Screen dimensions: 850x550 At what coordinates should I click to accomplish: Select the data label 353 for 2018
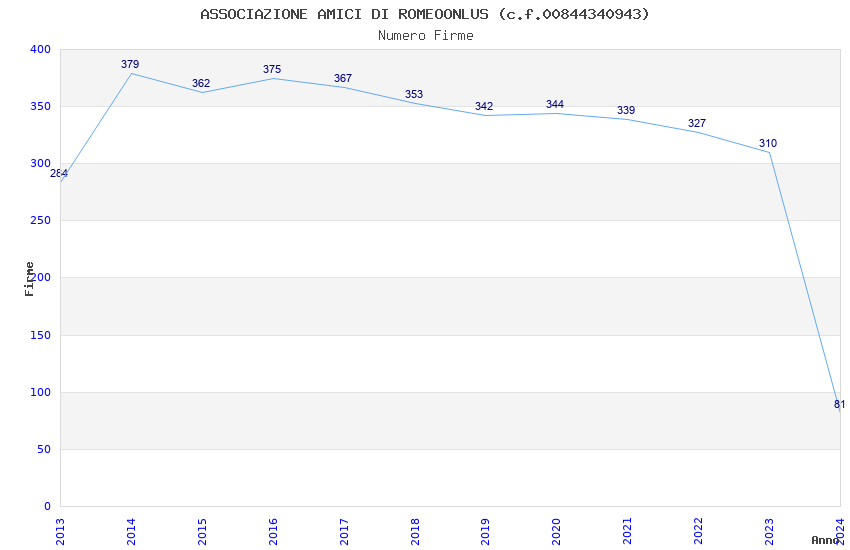(x=414, y=94)
